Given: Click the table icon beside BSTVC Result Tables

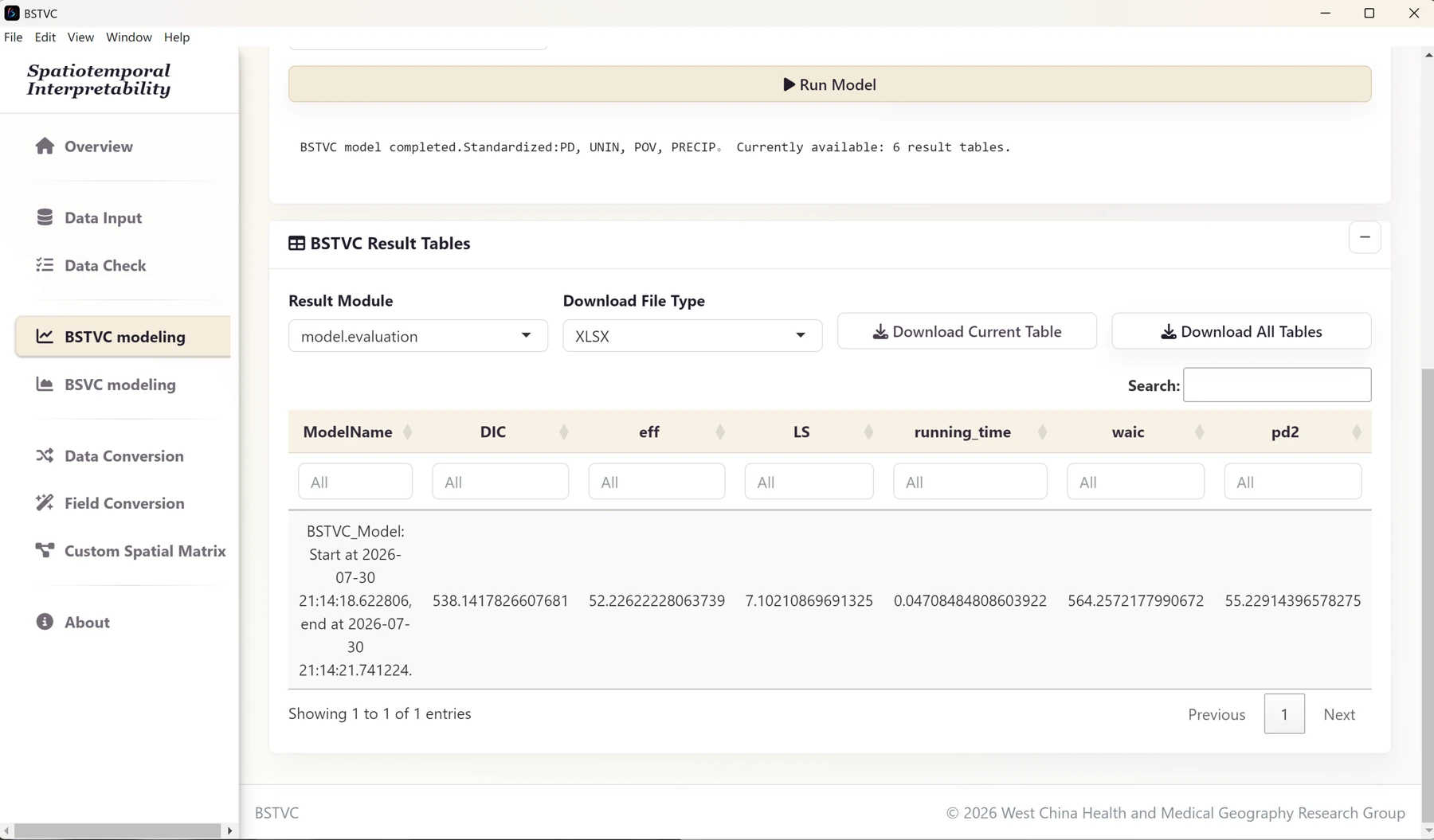Looking at the screenshot, I should click(x=296, y=244).
